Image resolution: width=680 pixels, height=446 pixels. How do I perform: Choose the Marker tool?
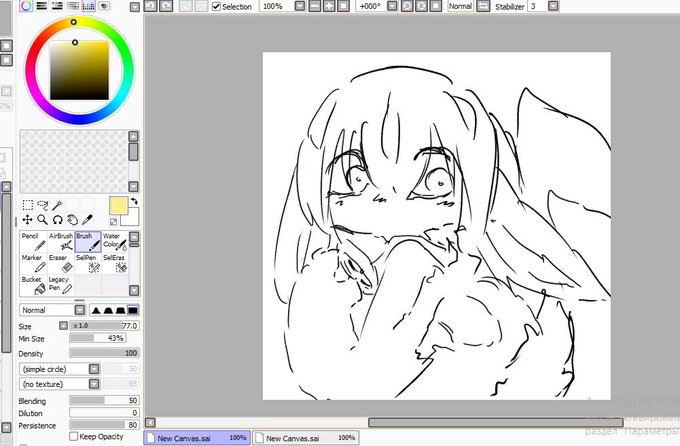coord(34,263)
